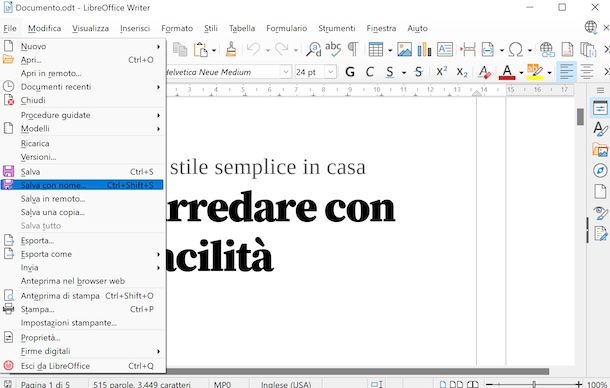Click the Clone Formatting paintbrush icon

click(x=231, y=49)
